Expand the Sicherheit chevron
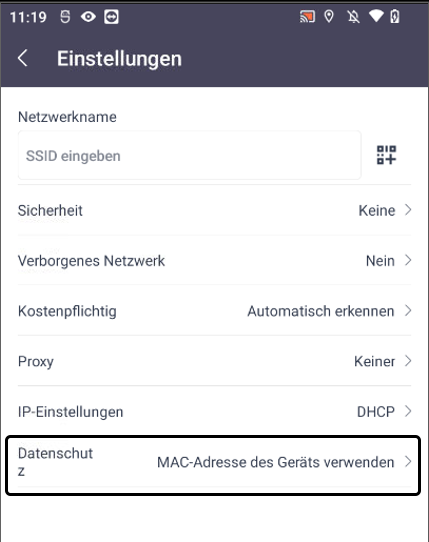Viewport: 429px width, 542px height. pyautogui.click(x=408, y=210)
